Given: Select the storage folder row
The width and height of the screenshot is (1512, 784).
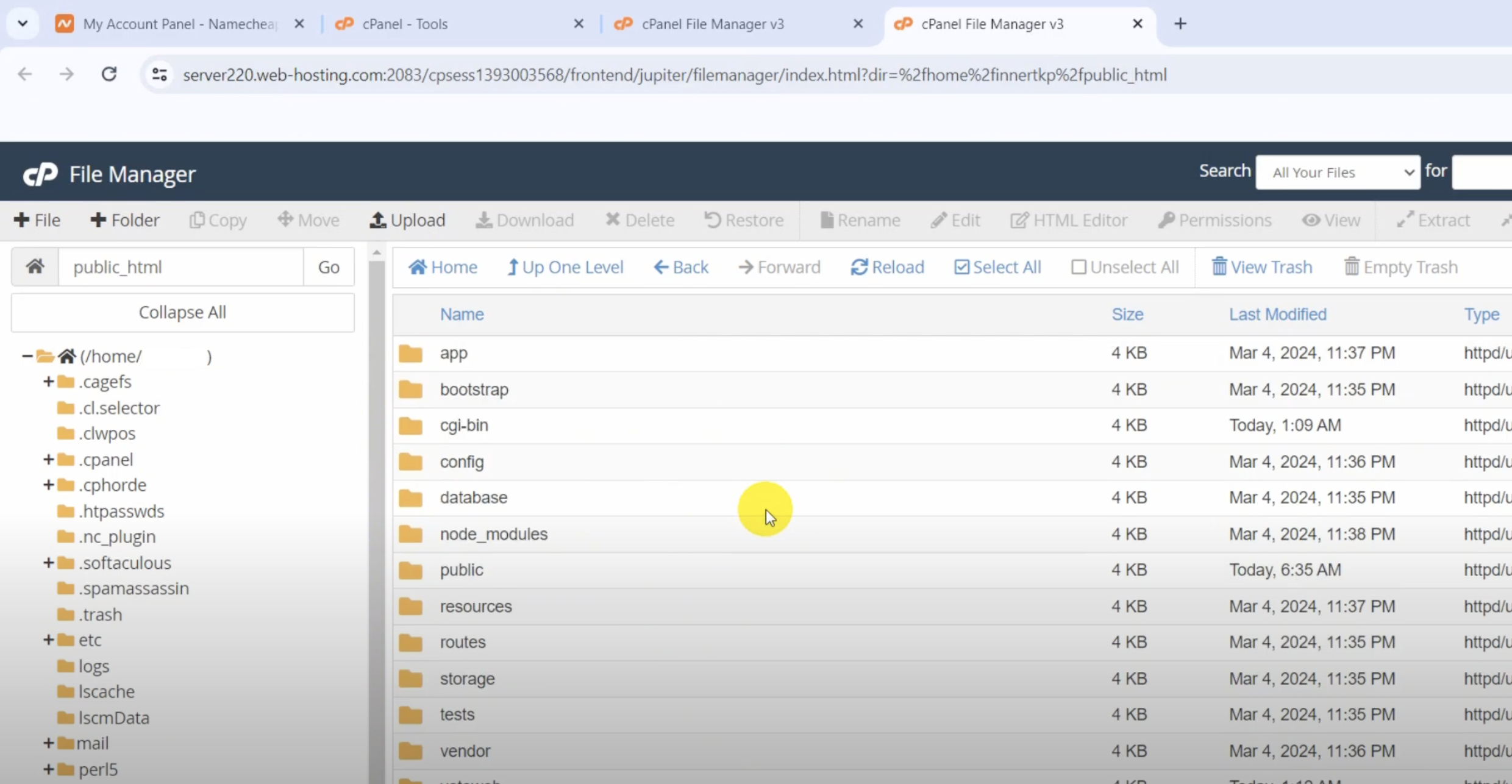Looking at the screenshot, I should 952,679.
